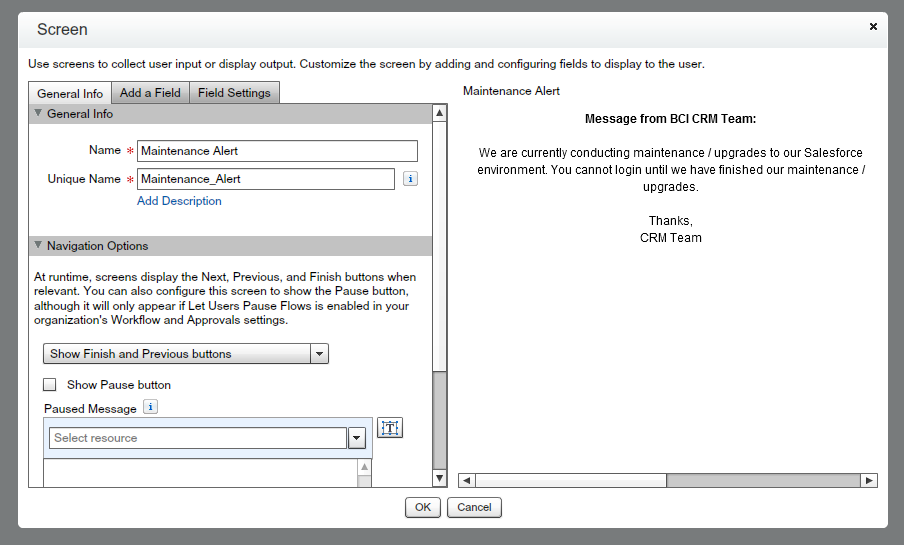Switch to the Add a Field tab
The height and width of the screenshot is (545, 904).
(x=150, y=93)
